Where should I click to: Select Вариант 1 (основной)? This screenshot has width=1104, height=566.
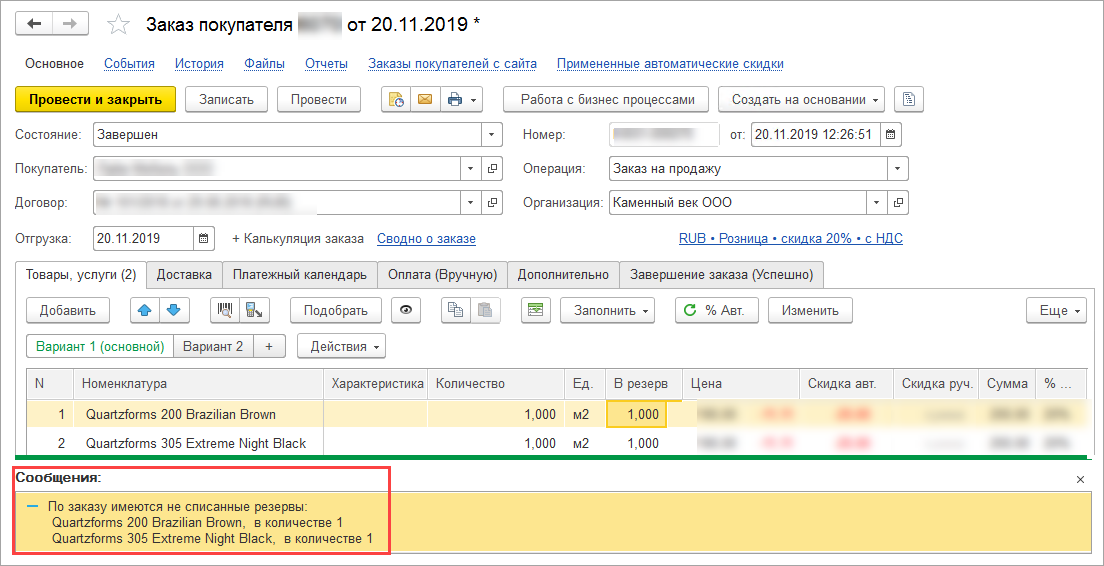coord(99,346)
